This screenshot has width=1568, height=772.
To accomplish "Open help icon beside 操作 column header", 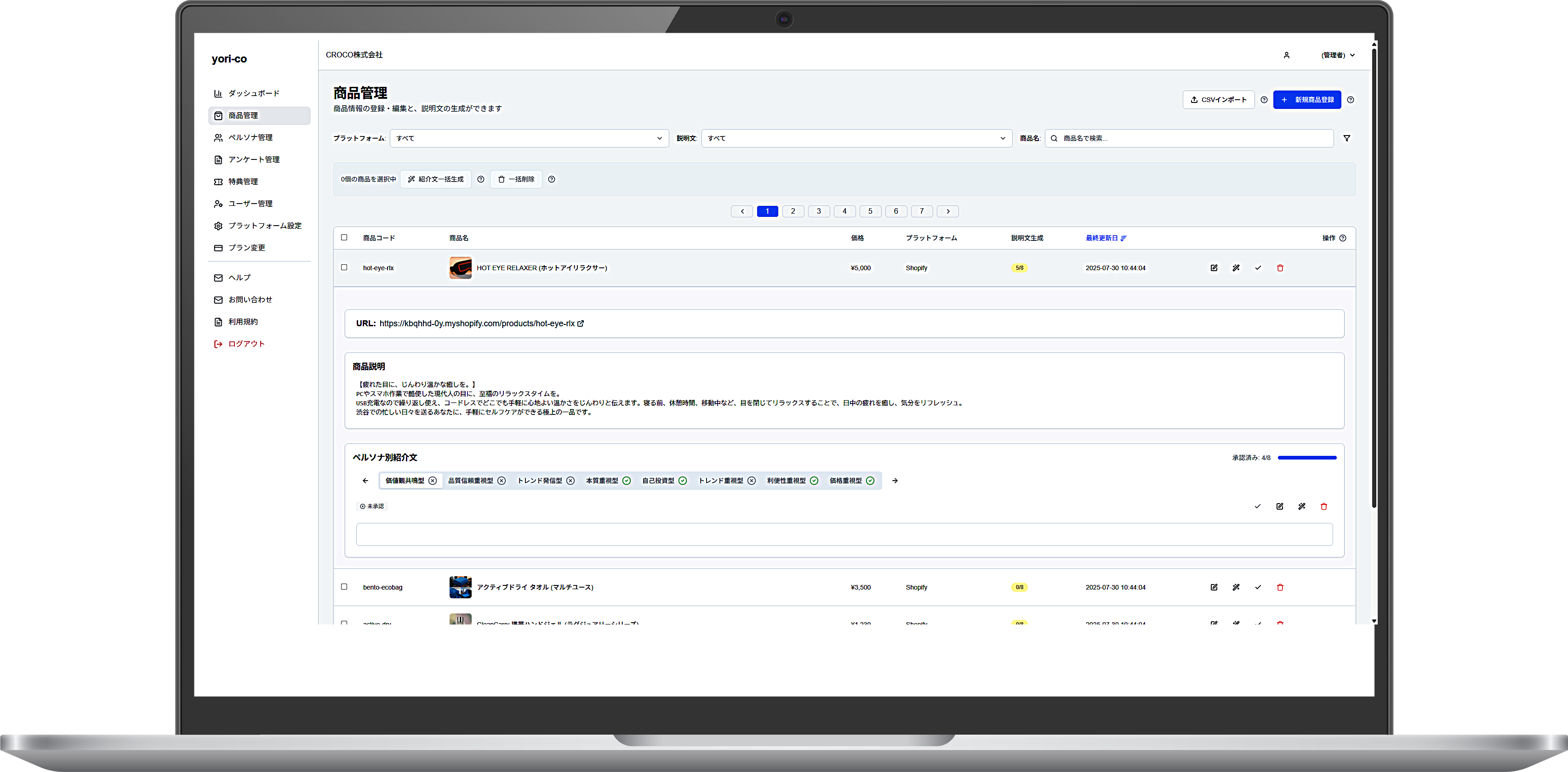I will pyautogui.click(x=1342, y=238).
